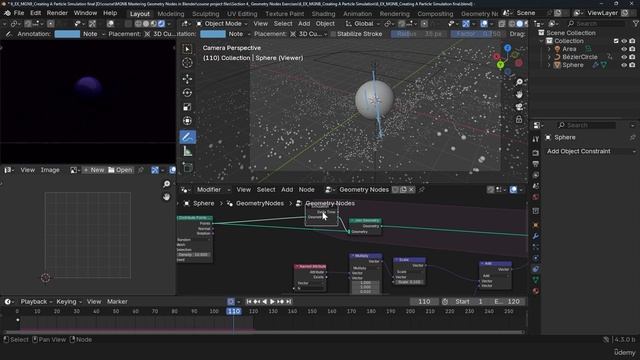Image resolution: width=640 pixels, height=360 pixels.
Task: Select the Measure tool in viewport toolbar
Action: tap(187, 151)
